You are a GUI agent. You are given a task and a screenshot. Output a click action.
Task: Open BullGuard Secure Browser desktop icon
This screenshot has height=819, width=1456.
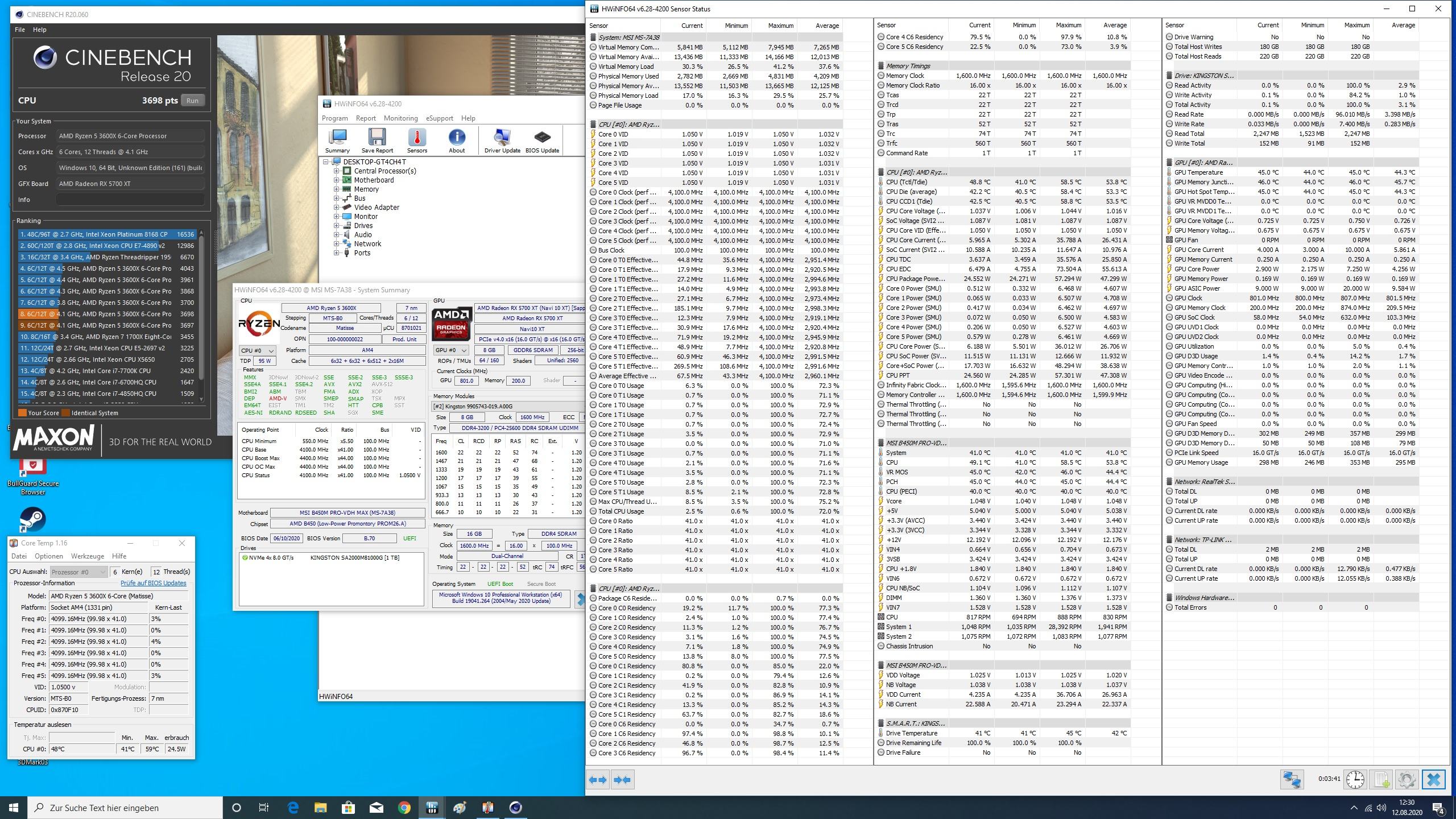click(33, 477)
